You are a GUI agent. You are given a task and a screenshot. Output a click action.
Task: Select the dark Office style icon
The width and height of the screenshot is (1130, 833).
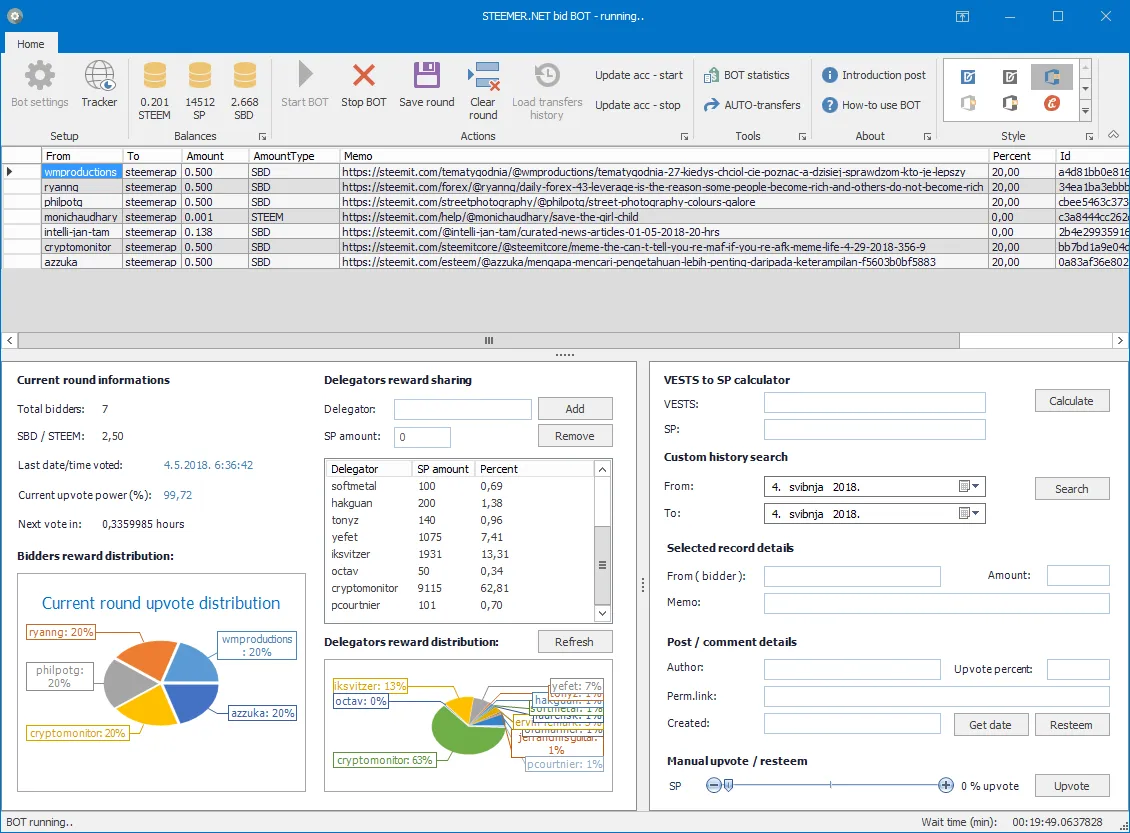coord(1010,104)
